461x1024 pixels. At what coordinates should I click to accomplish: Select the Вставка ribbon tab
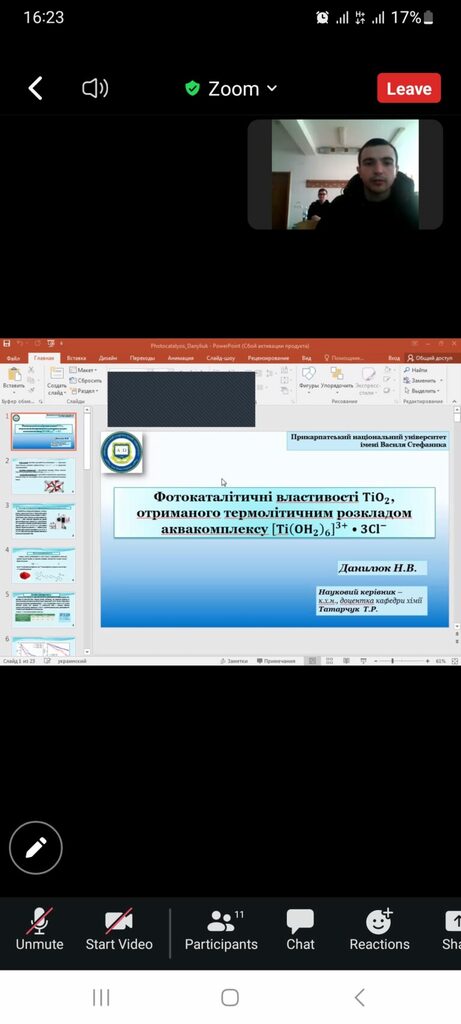76,358
